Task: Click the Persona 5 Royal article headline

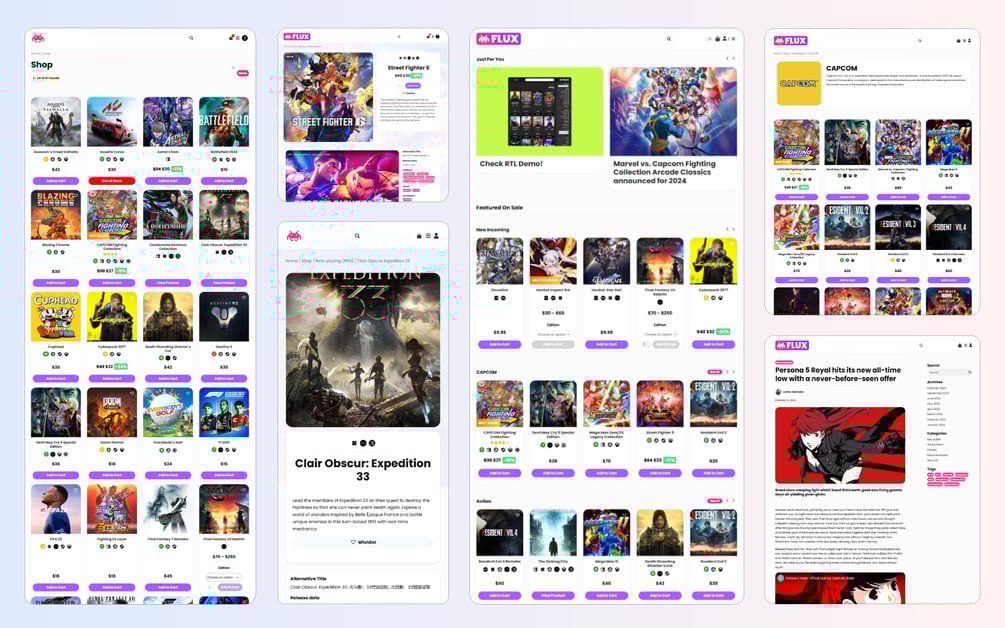Action: coord(838,374)
